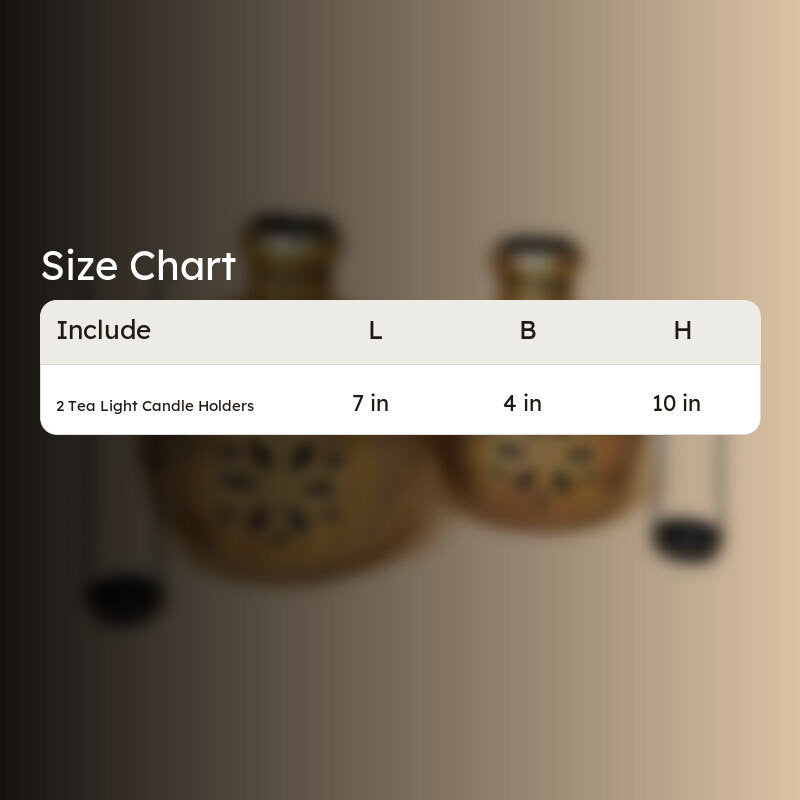Click the 7 in length value
Viewport: 800px width, 800px height.
click(370, 403)
